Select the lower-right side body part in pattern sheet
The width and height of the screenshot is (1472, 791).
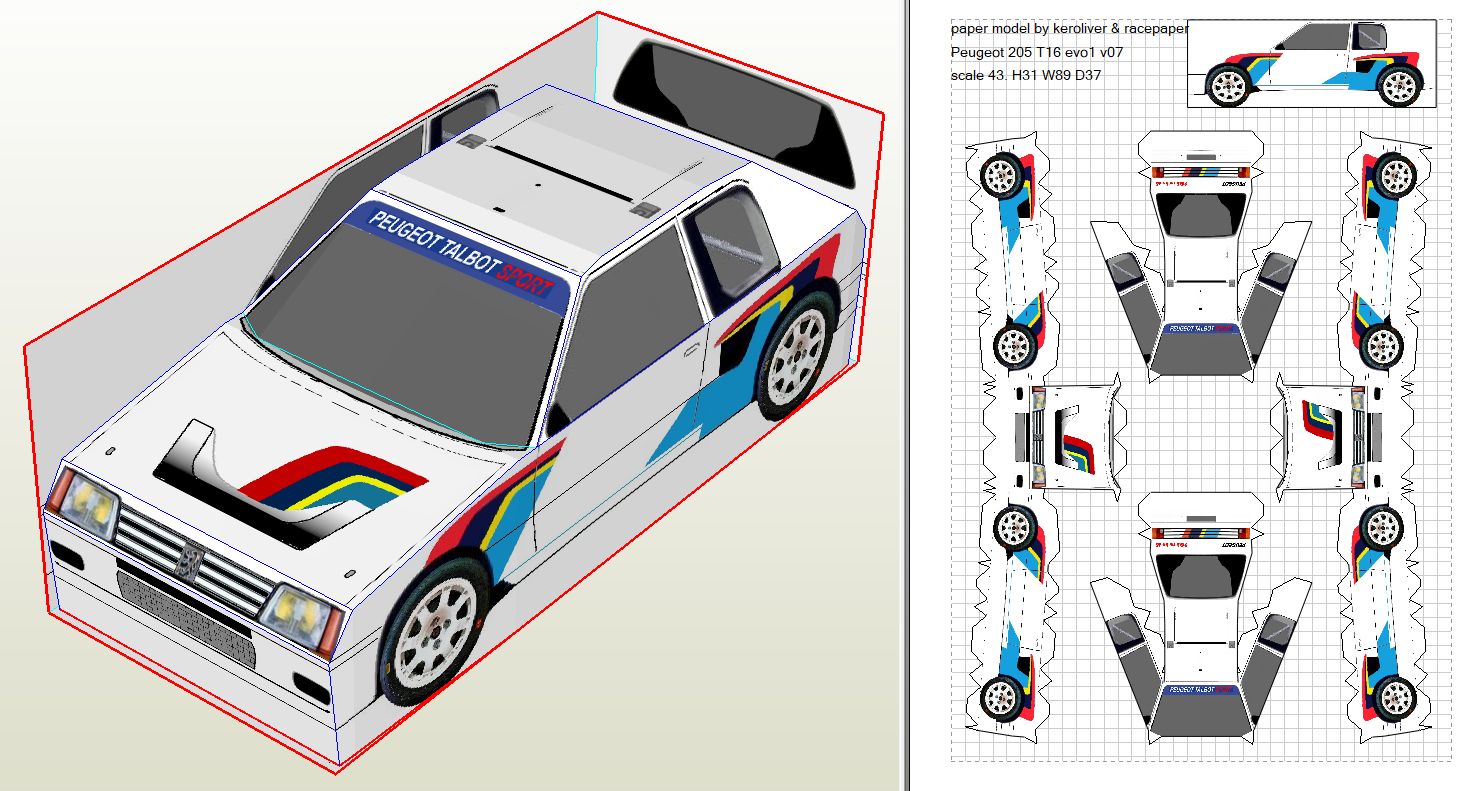1383,615
